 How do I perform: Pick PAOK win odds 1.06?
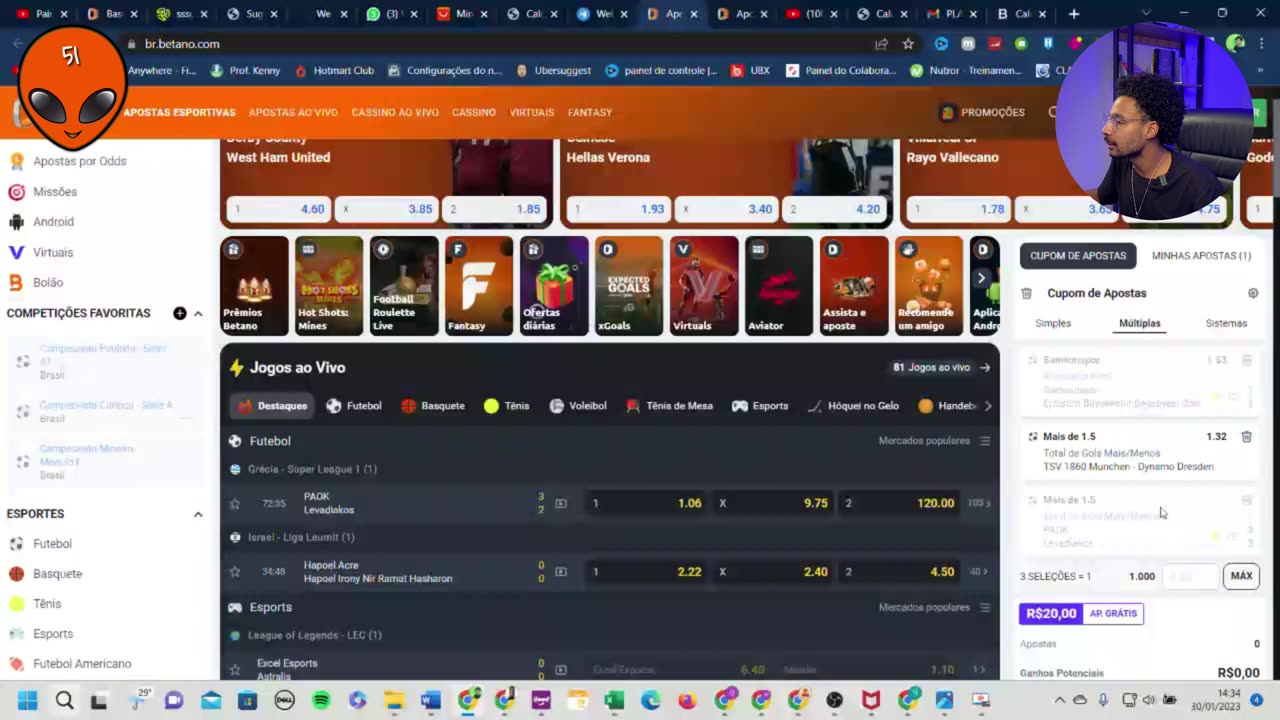[645, 503]
